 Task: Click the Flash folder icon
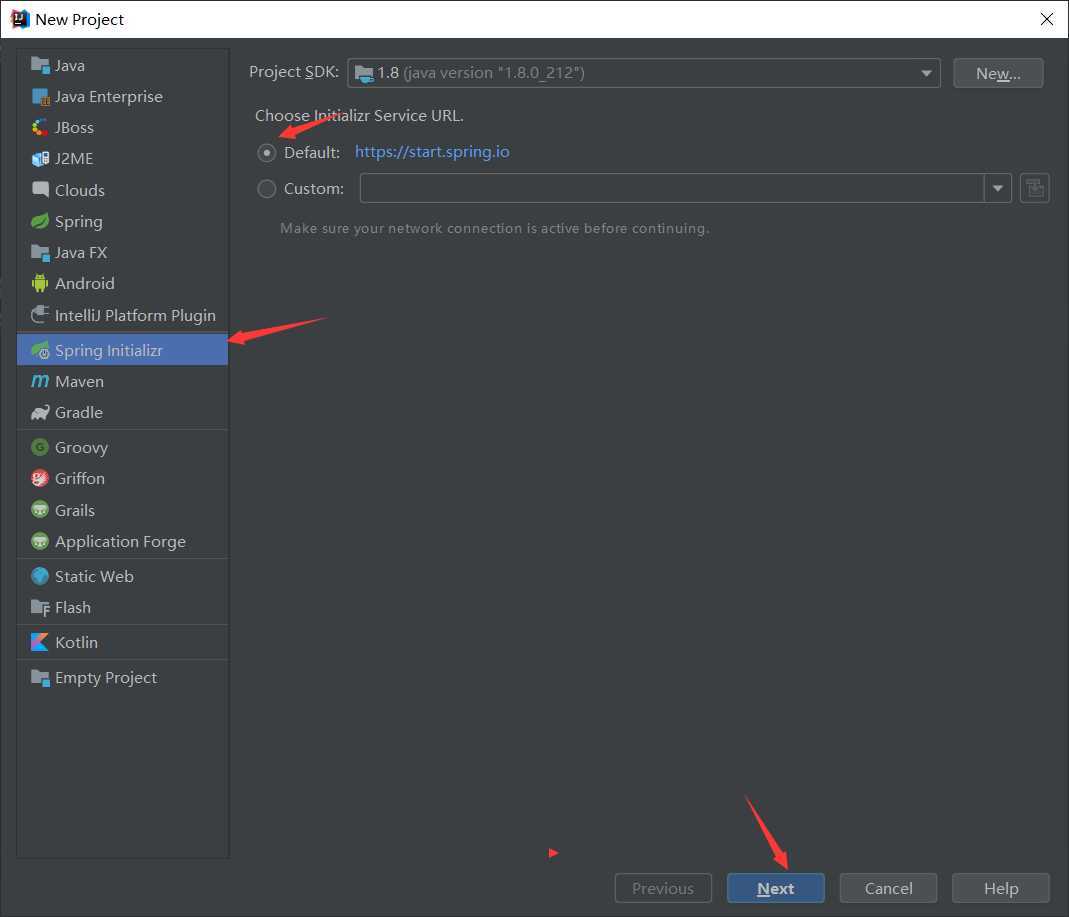[40, 607]
